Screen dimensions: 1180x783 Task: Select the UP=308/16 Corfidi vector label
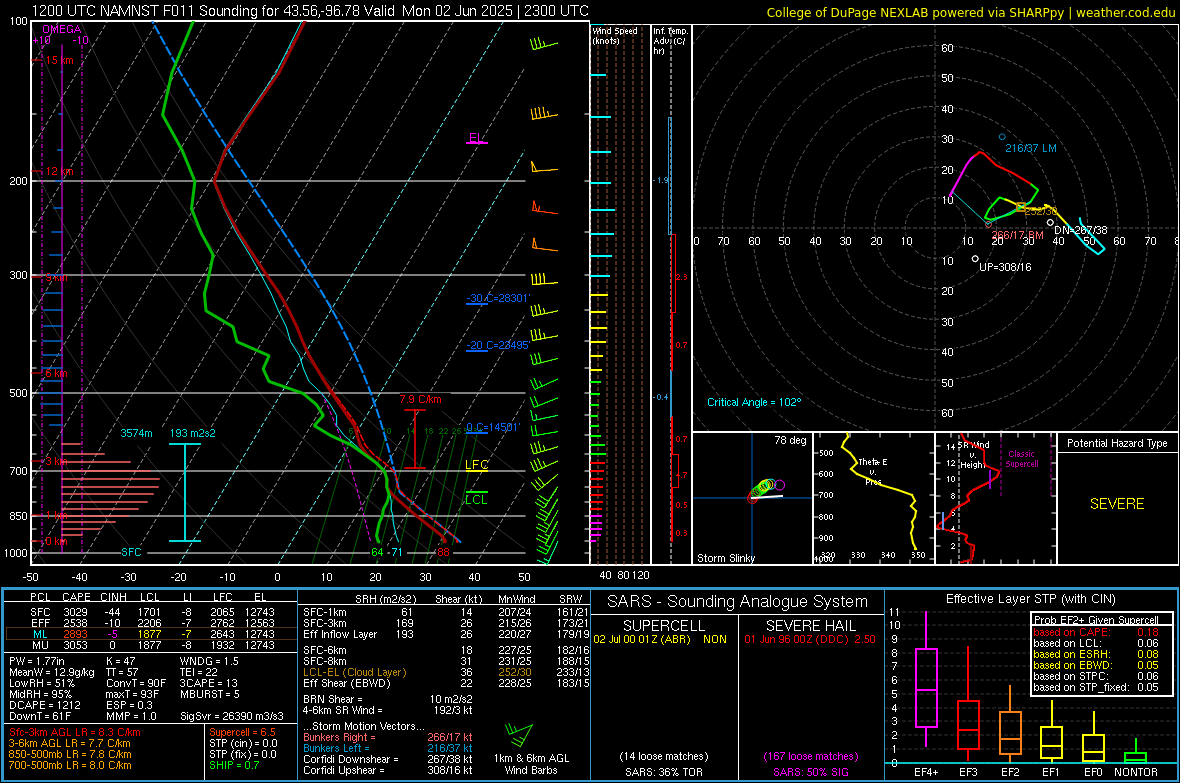click(x=1005, y=267)
